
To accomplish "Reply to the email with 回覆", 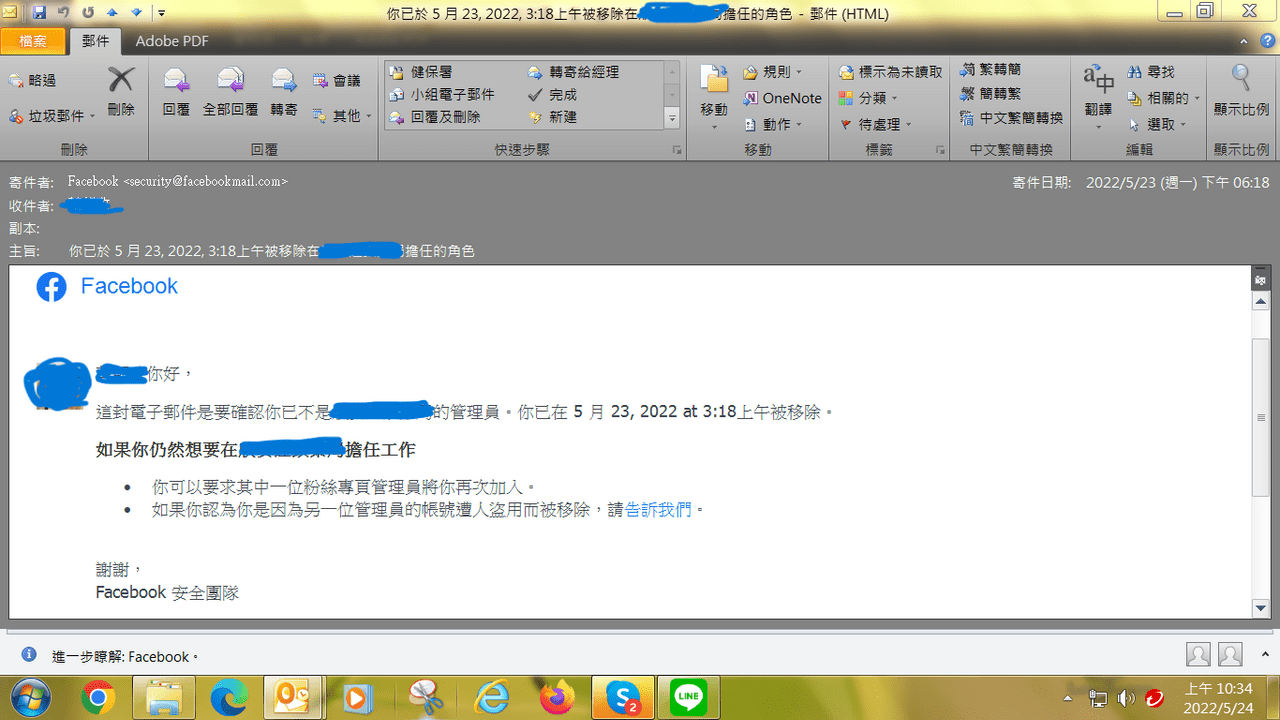I will (x=176, y=93).
